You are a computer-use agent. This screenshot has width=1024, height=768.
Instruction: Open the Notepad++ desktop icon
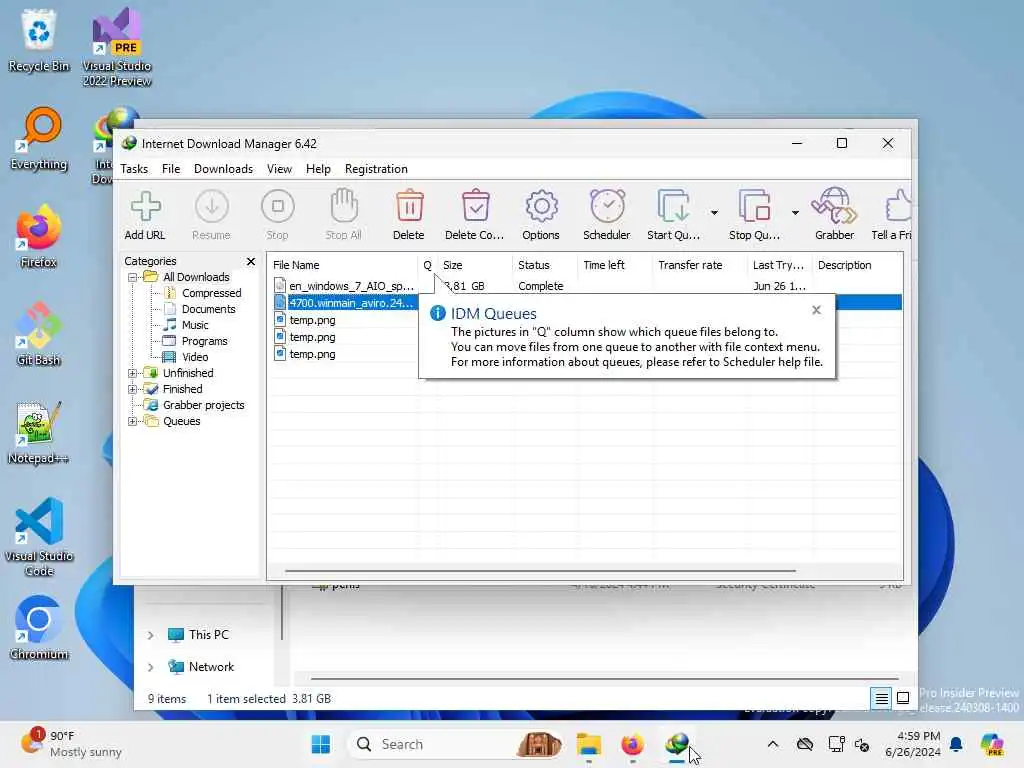click(x=39, y=432)
